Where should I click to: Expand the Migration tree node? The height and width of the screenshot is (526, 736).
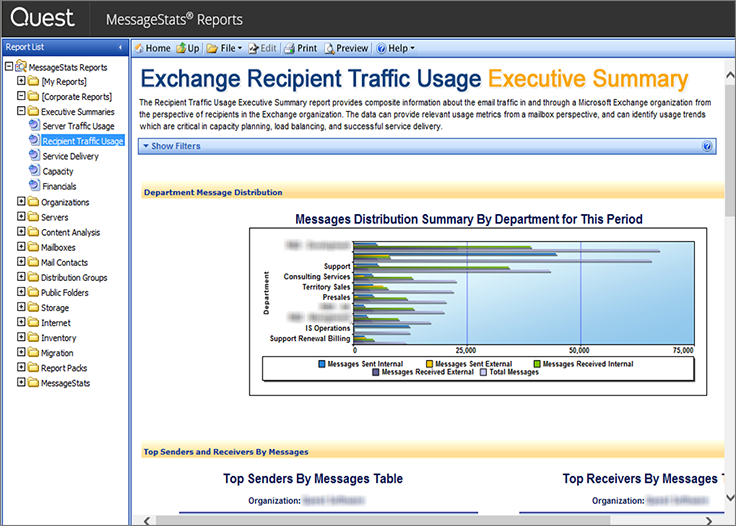click(21, 352)
